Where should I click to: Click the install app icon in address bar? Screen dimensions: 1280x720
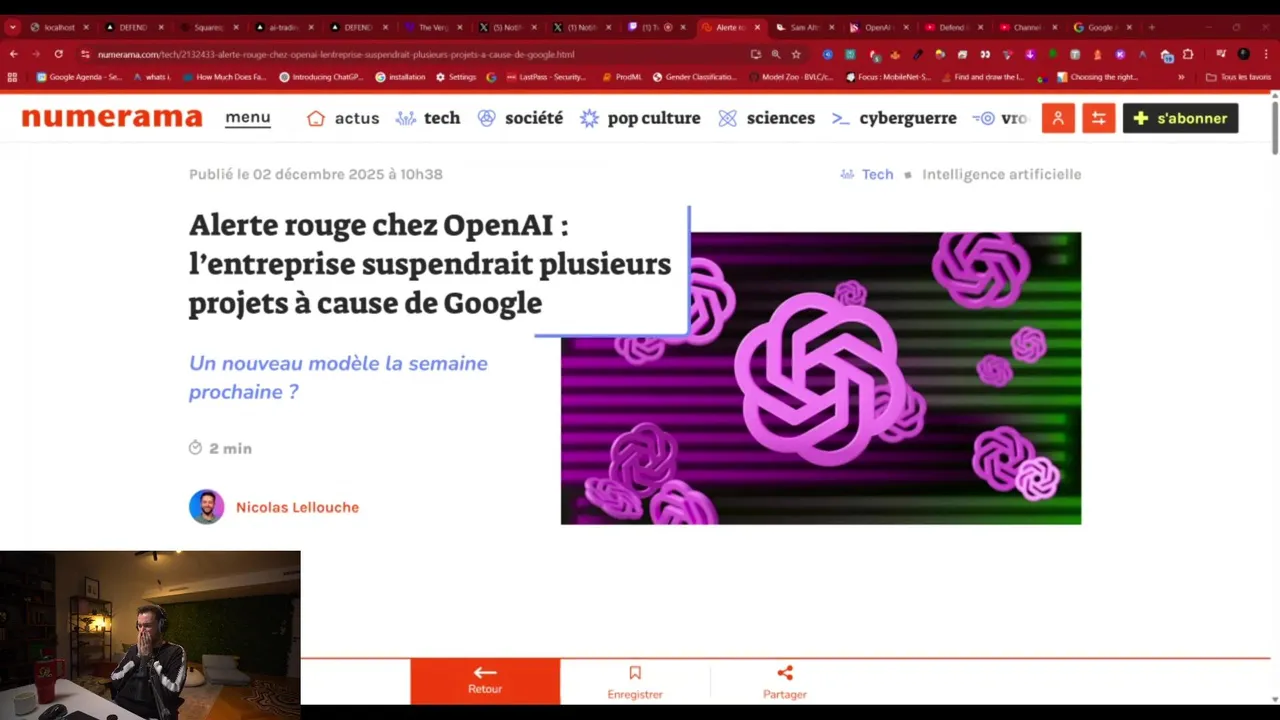coord(755,54)
